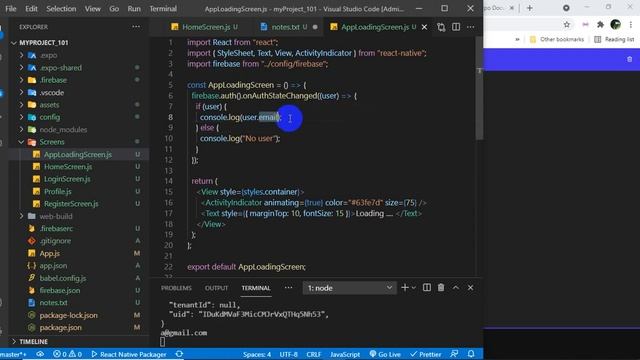Click errors and warnings count in status bar

click(67, 354)
